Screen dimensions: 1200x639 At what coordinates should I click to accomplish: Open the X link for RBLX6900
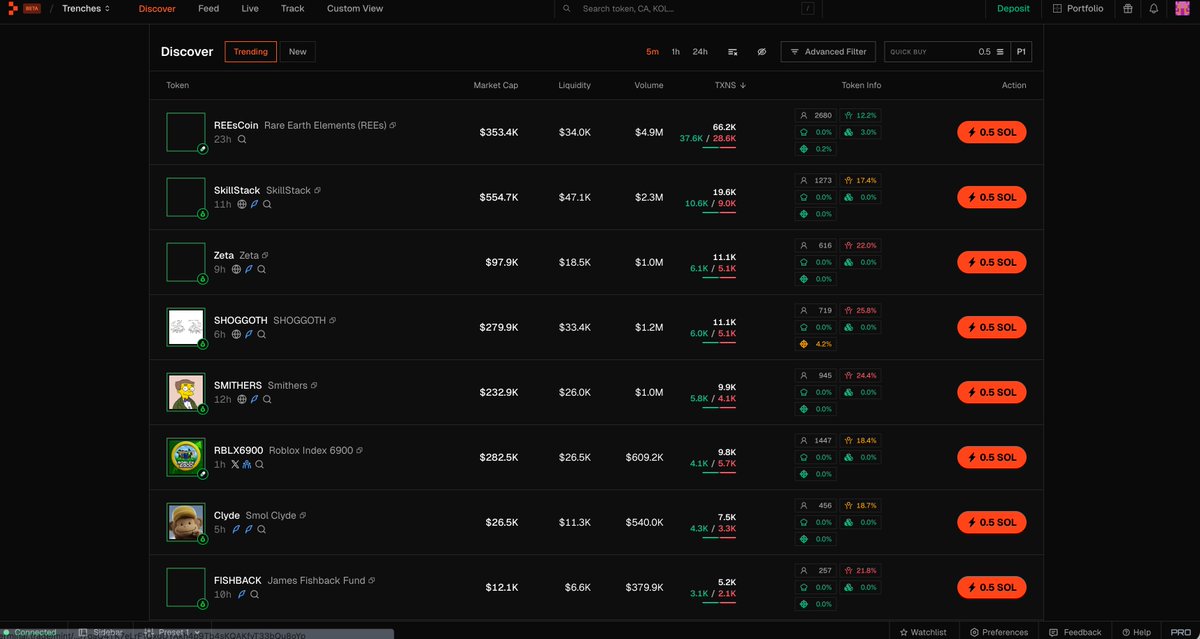(x=235, y=464)
